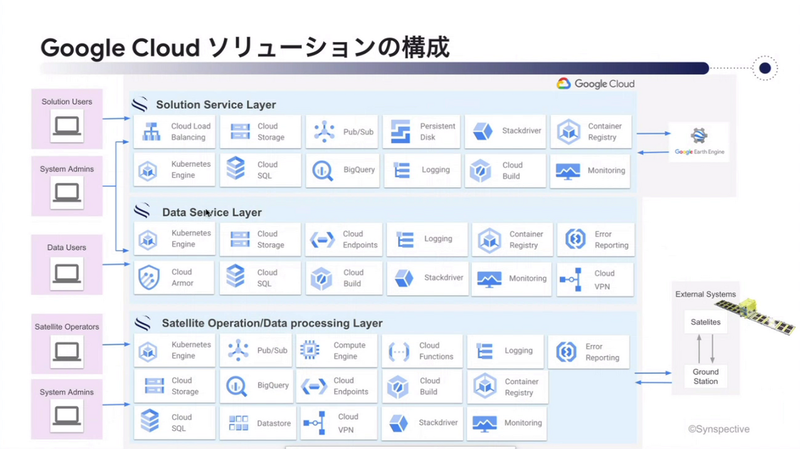Select the 'Solution Service Layer' heading

point(216,105)
